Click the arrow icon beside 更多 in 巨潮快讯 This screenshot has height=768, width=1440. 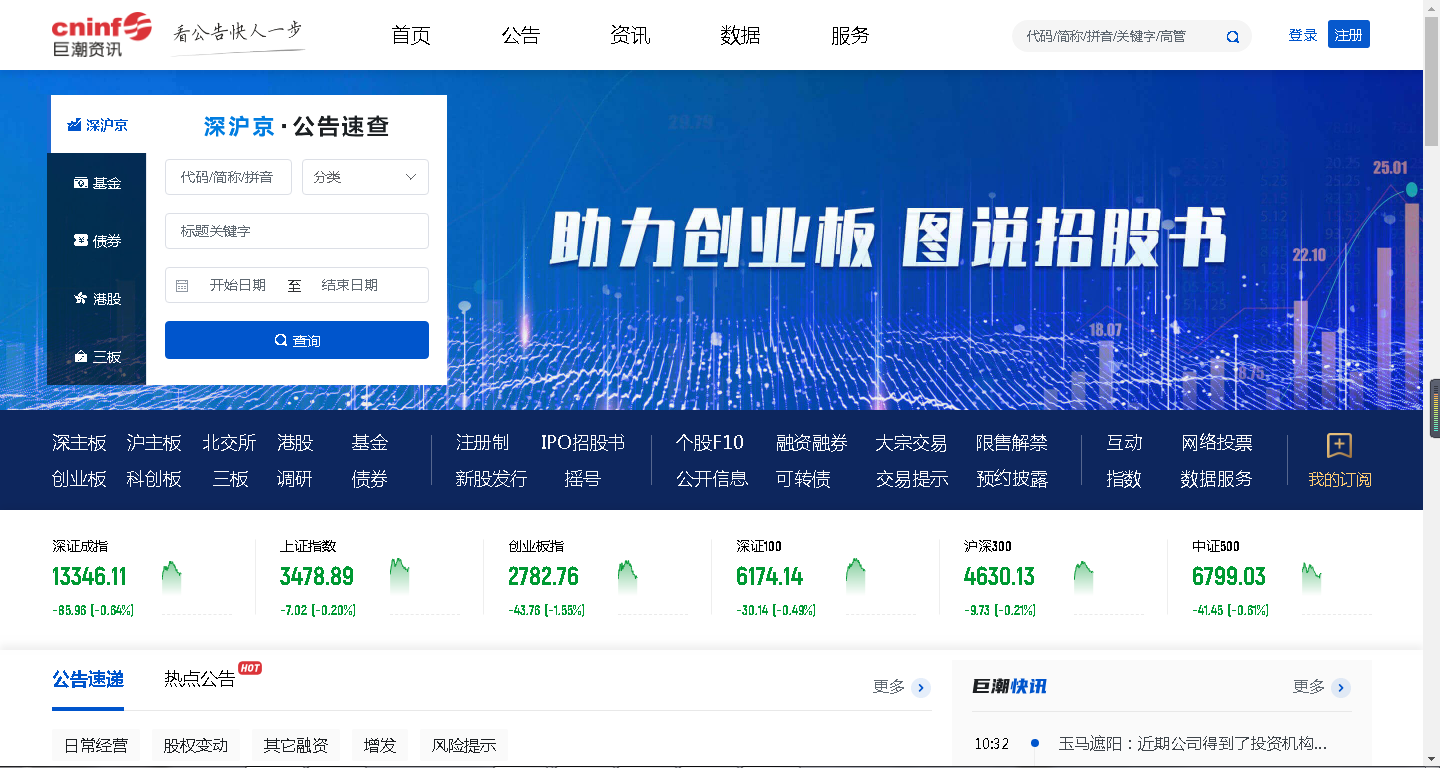tap(1341, 688)
